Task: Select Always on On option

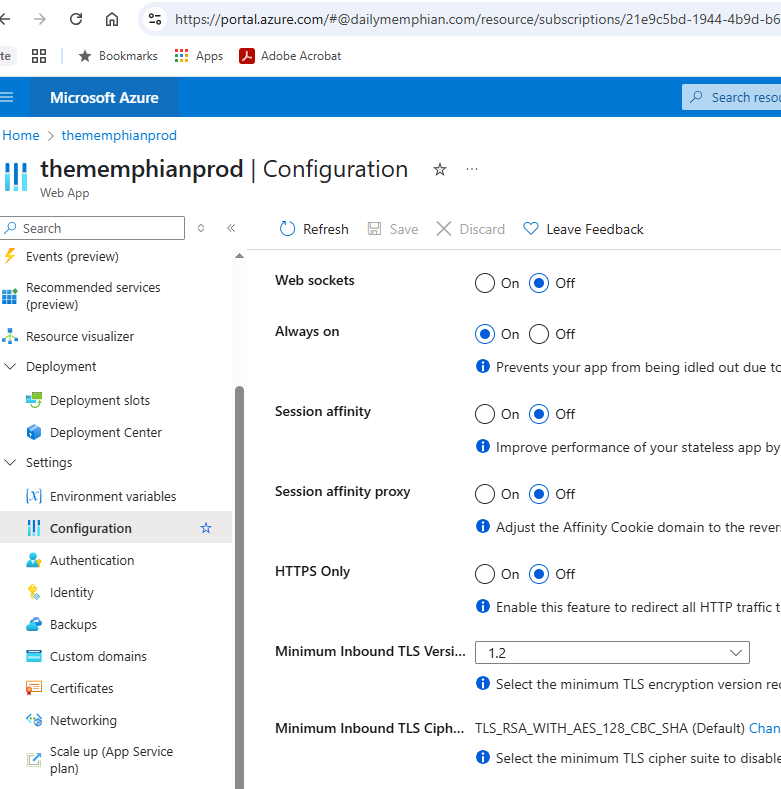Action: point(485,334)
